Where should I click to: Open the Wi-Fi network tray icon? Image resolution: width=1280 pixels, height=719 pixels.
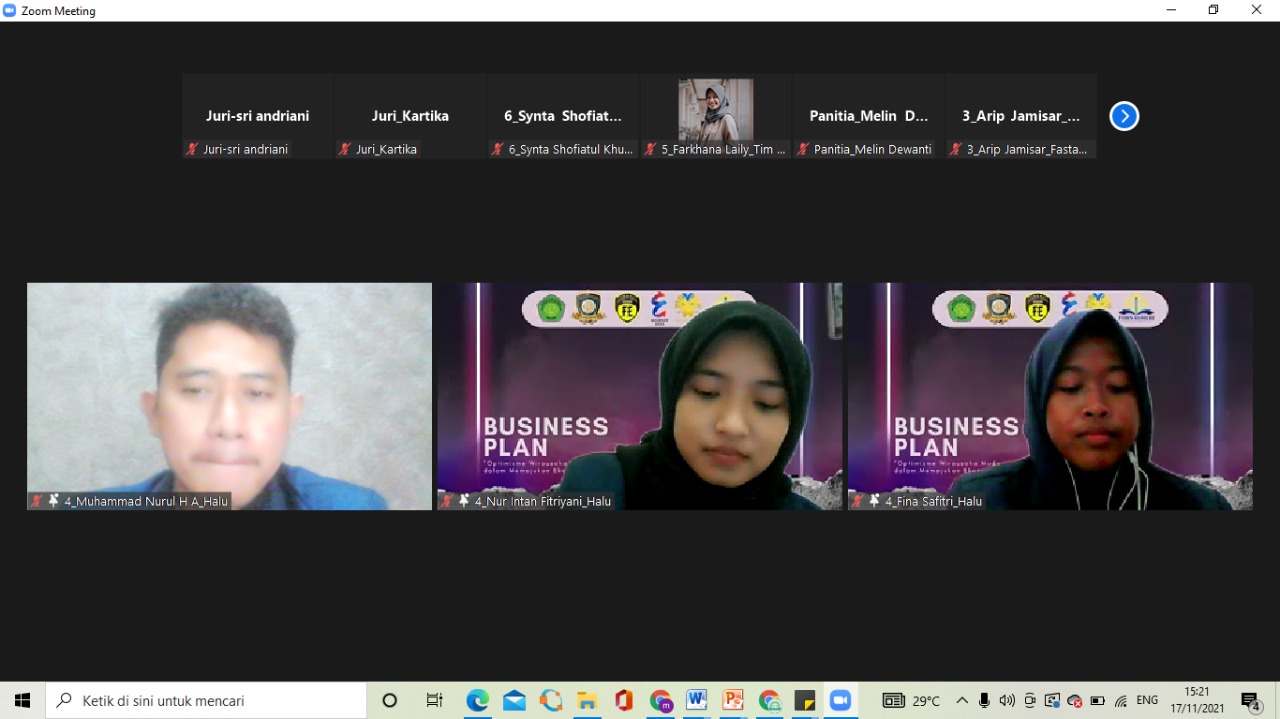click(1121, 701)
